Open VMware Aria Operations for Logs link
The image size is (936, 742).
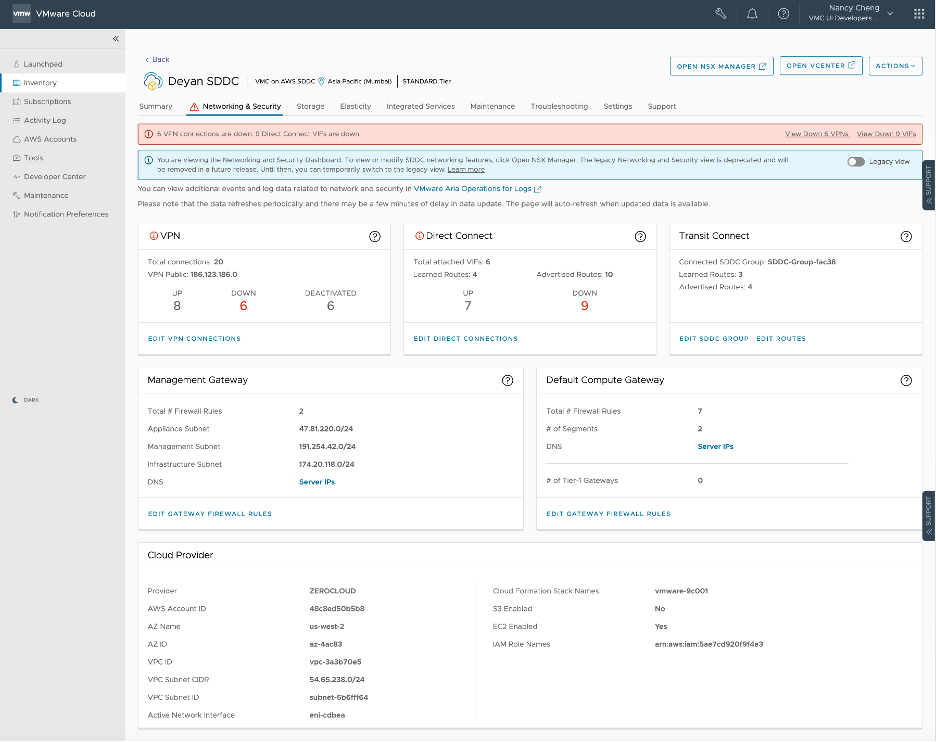coord(478,189)
